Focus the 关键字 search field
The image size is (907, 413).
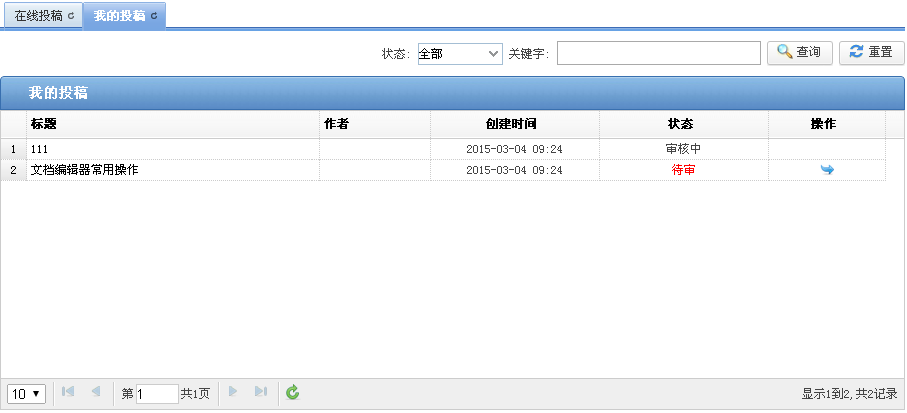point(658,53)
